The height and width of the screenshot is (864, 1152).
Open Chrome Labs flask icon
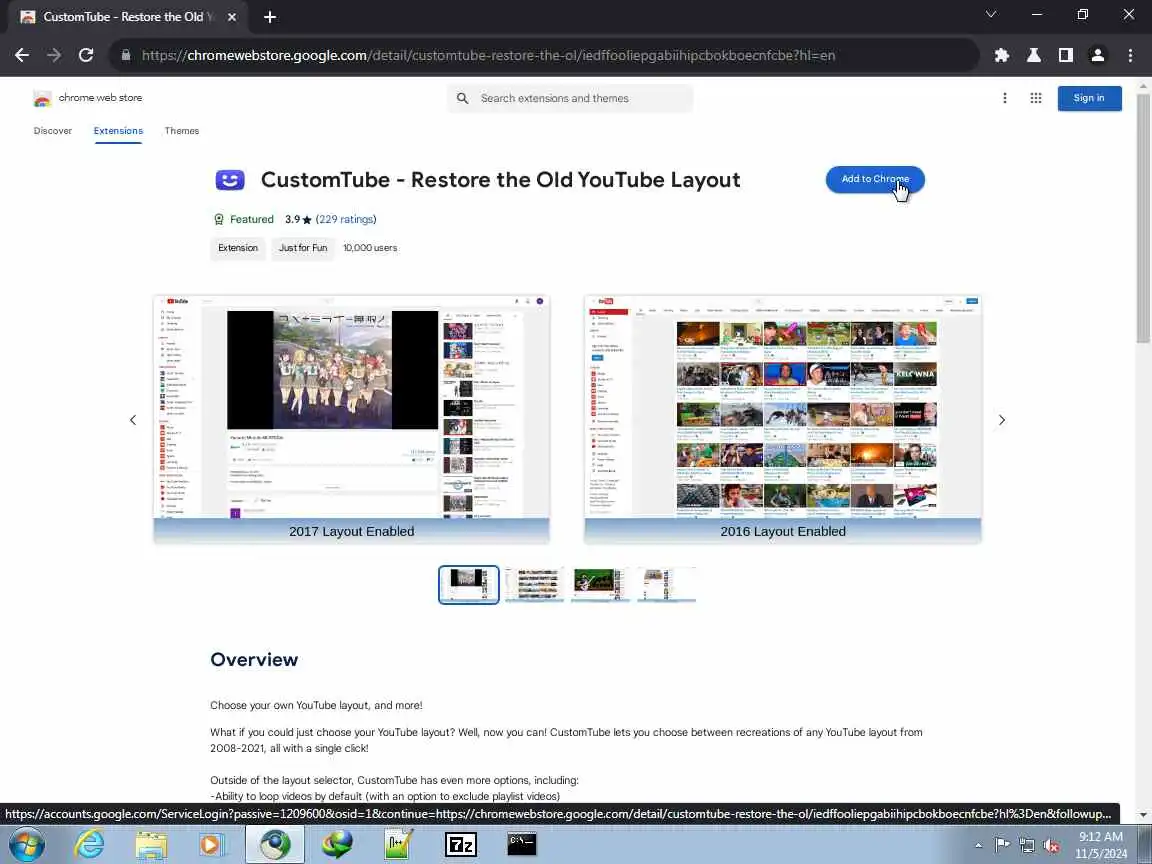pyautogui.click(x=1034, y=55)
